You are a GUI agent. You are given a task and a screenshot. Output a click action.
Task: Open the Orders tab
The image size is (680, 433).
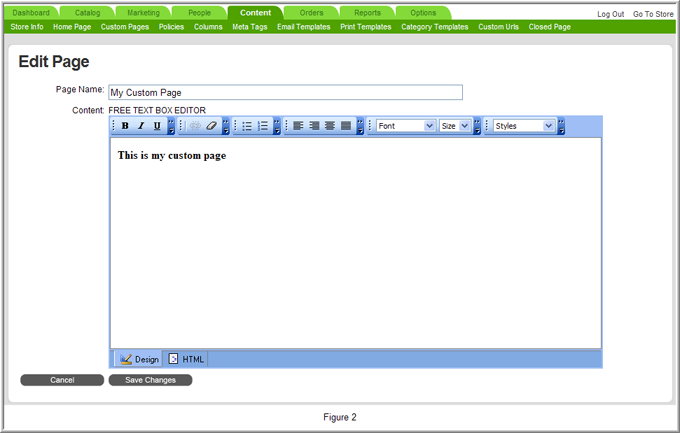coord(311,13)
